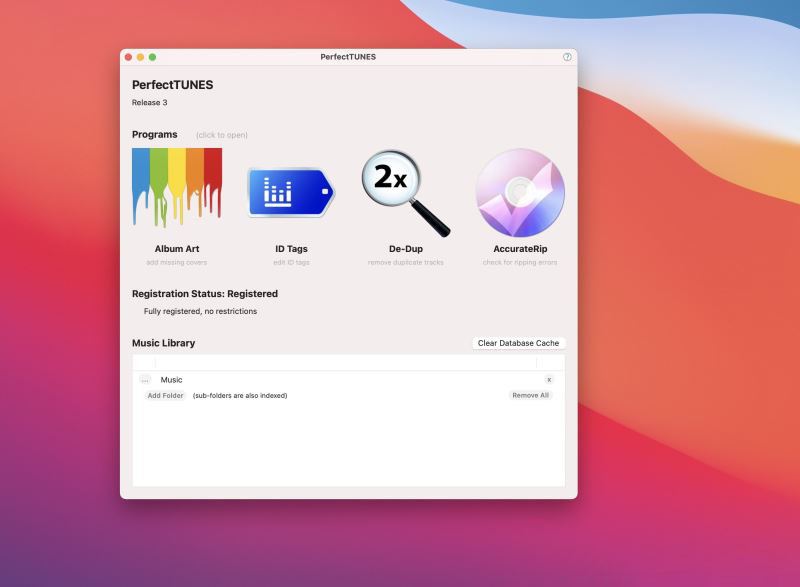This screenshot has height=587, width=800.
Task: Open the AccurateRip disc icon
Action: click(x=520, y=193)
